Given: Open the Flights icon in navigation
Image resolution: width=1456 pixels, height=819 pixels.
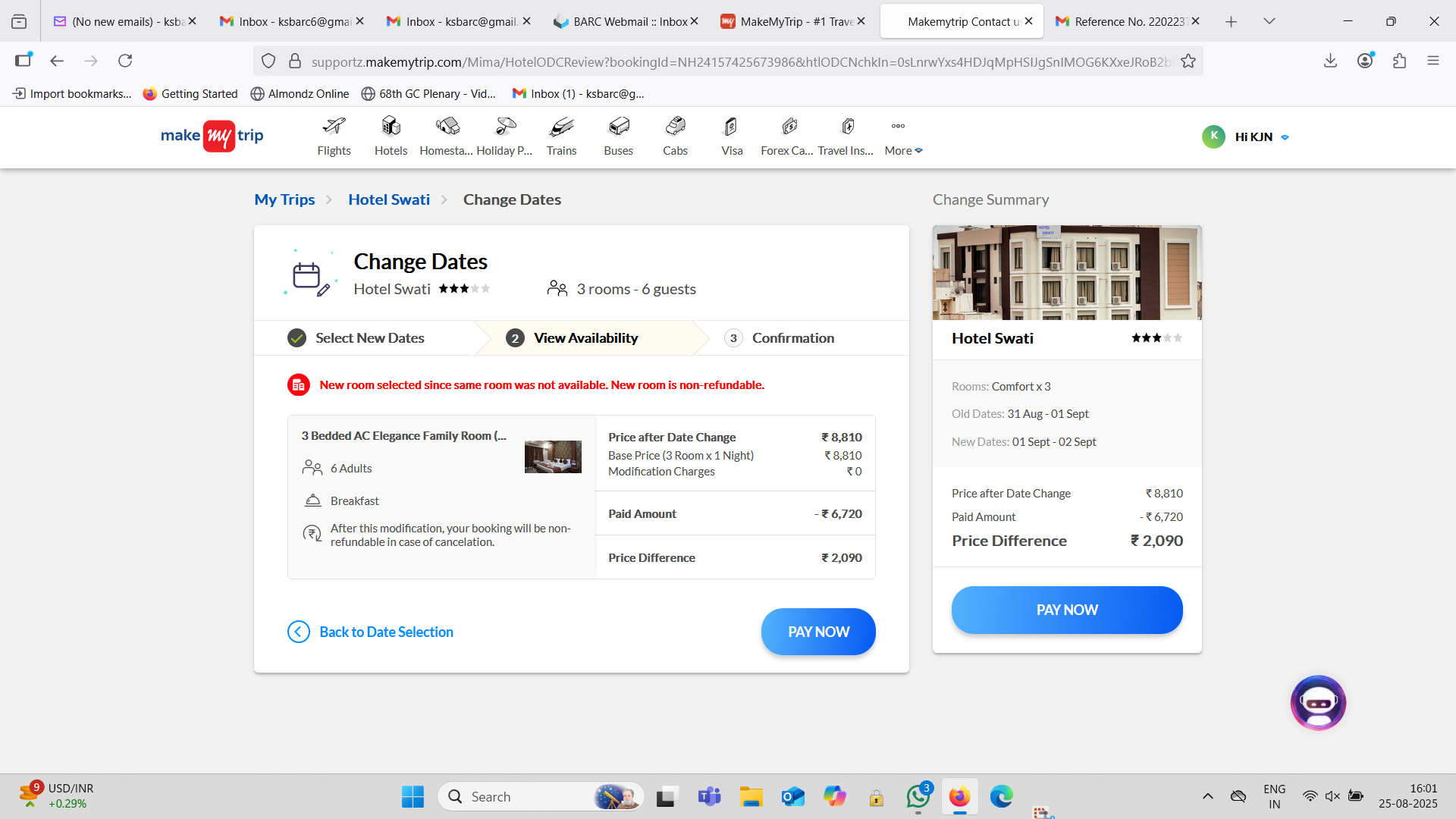Looking at the screenshot, I should point(334,127).
